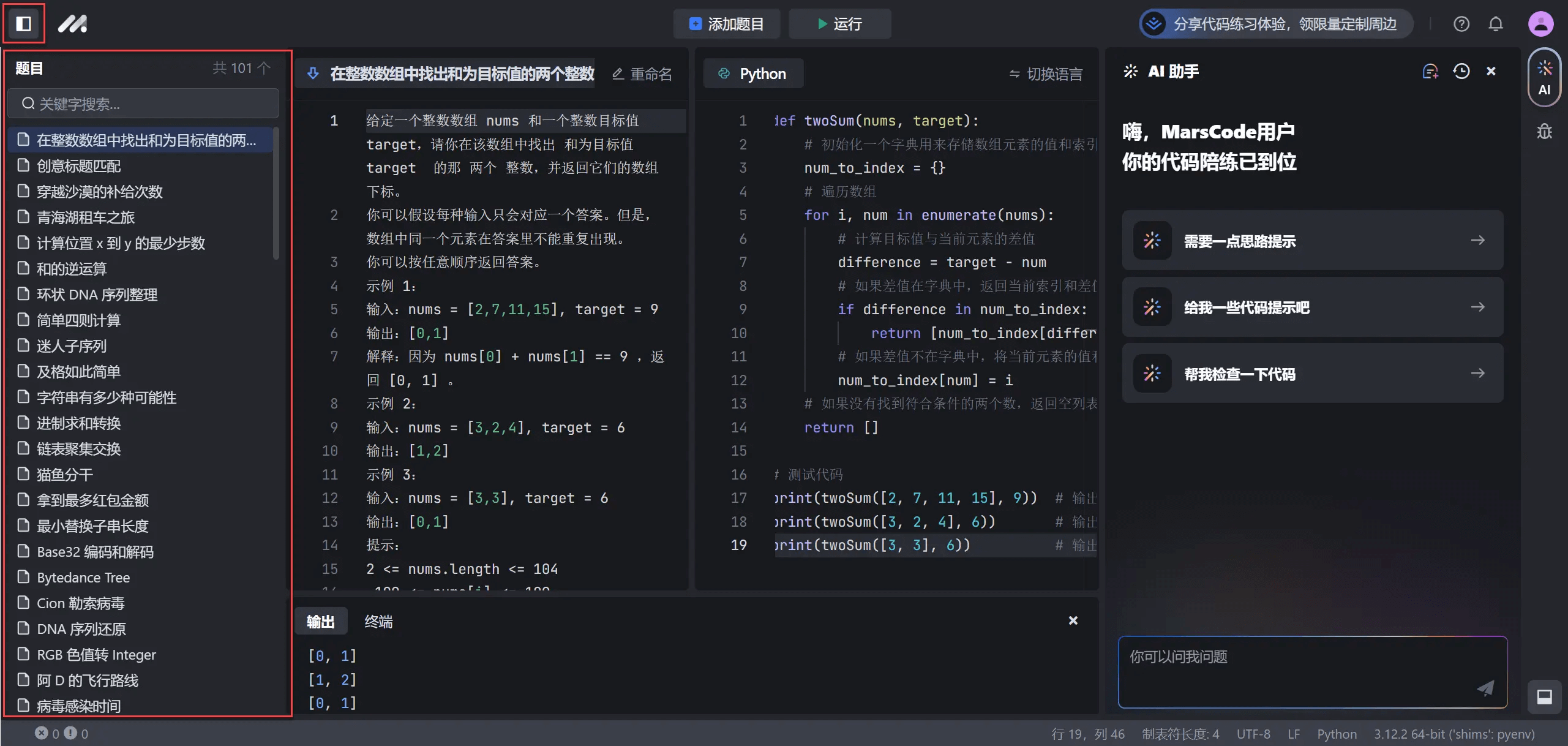The width and height of the screenshot is (1568, 746).
Task: Select the 输出 tab
Action: click(320, 622)
